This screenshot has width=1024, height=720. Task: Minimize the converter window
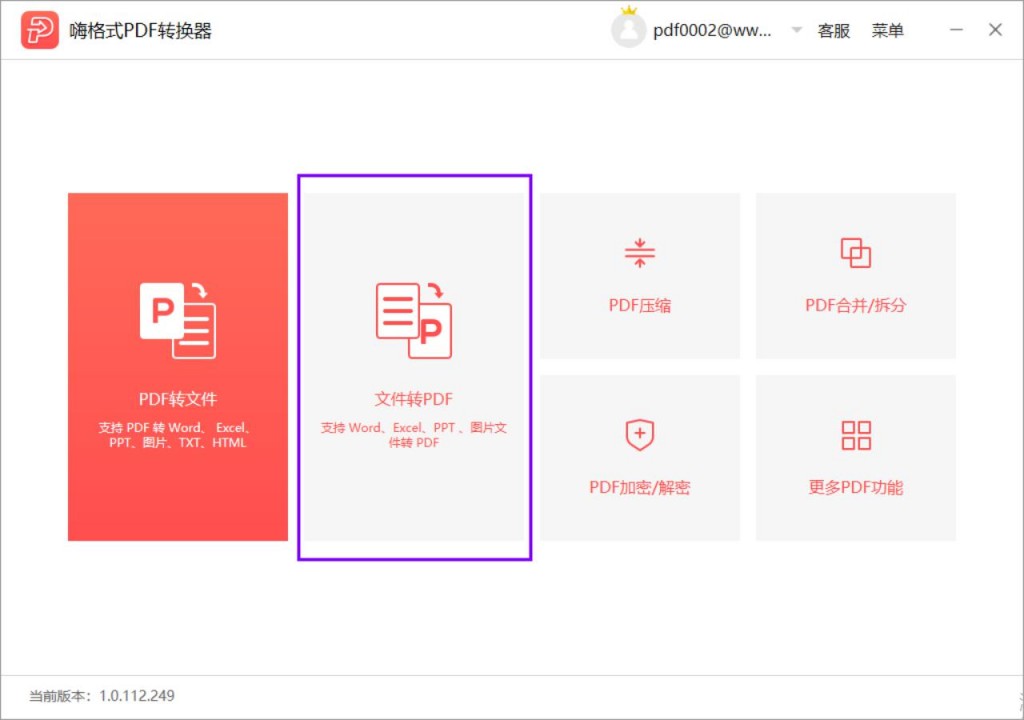pos(956,29)
